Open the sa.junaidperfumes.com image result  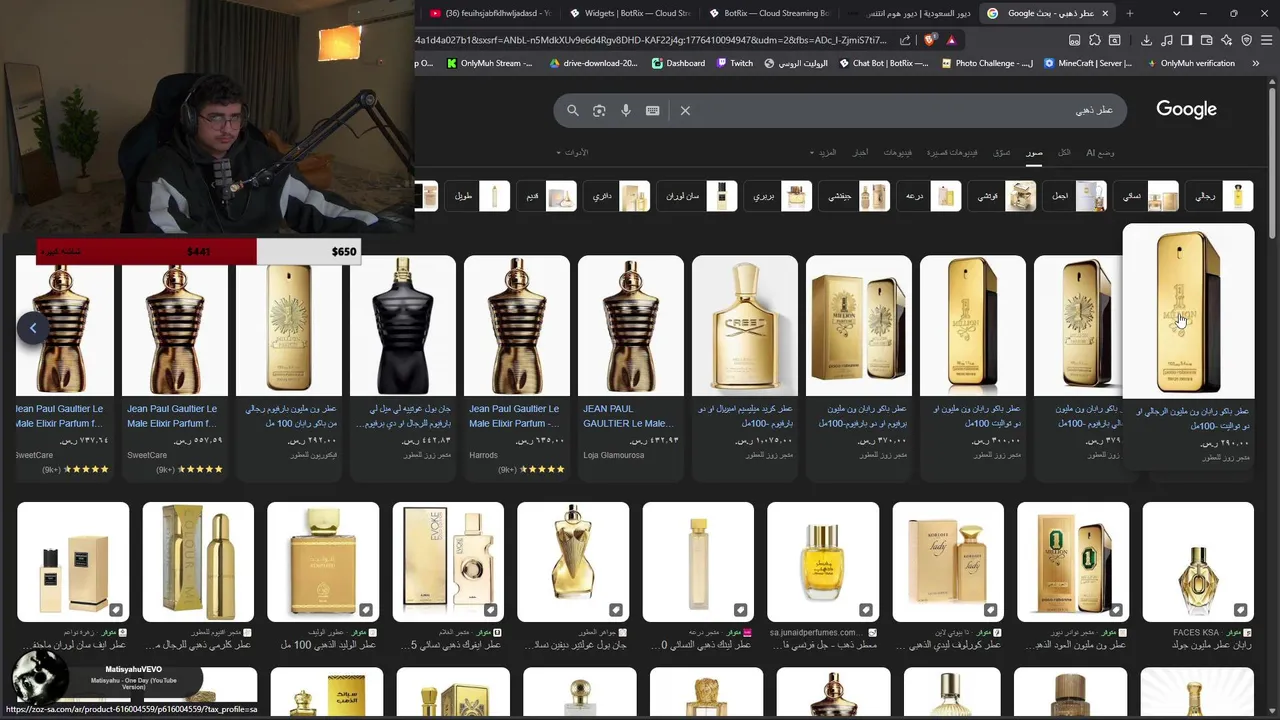click(822, 562)
